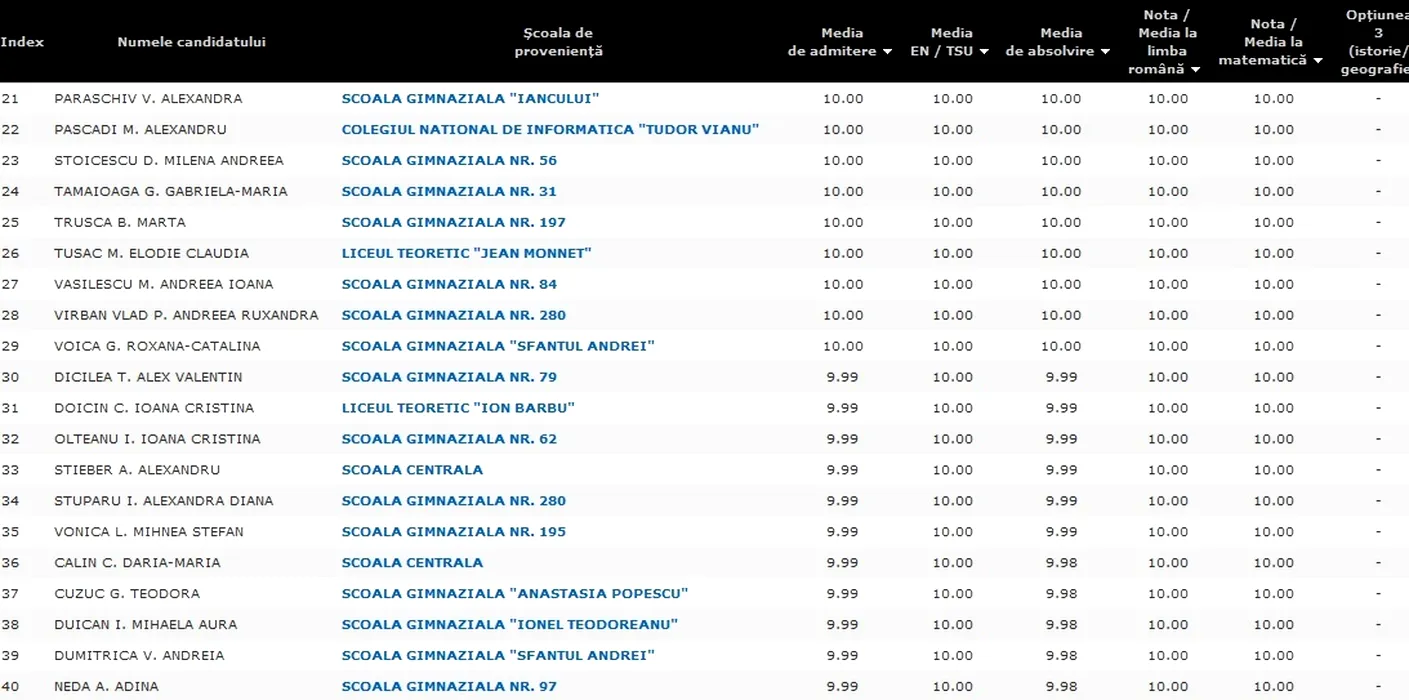The width and height of the screenshot is (1409, 700).
Task: Click sort arrow for limba română column
Action: 1195,70
